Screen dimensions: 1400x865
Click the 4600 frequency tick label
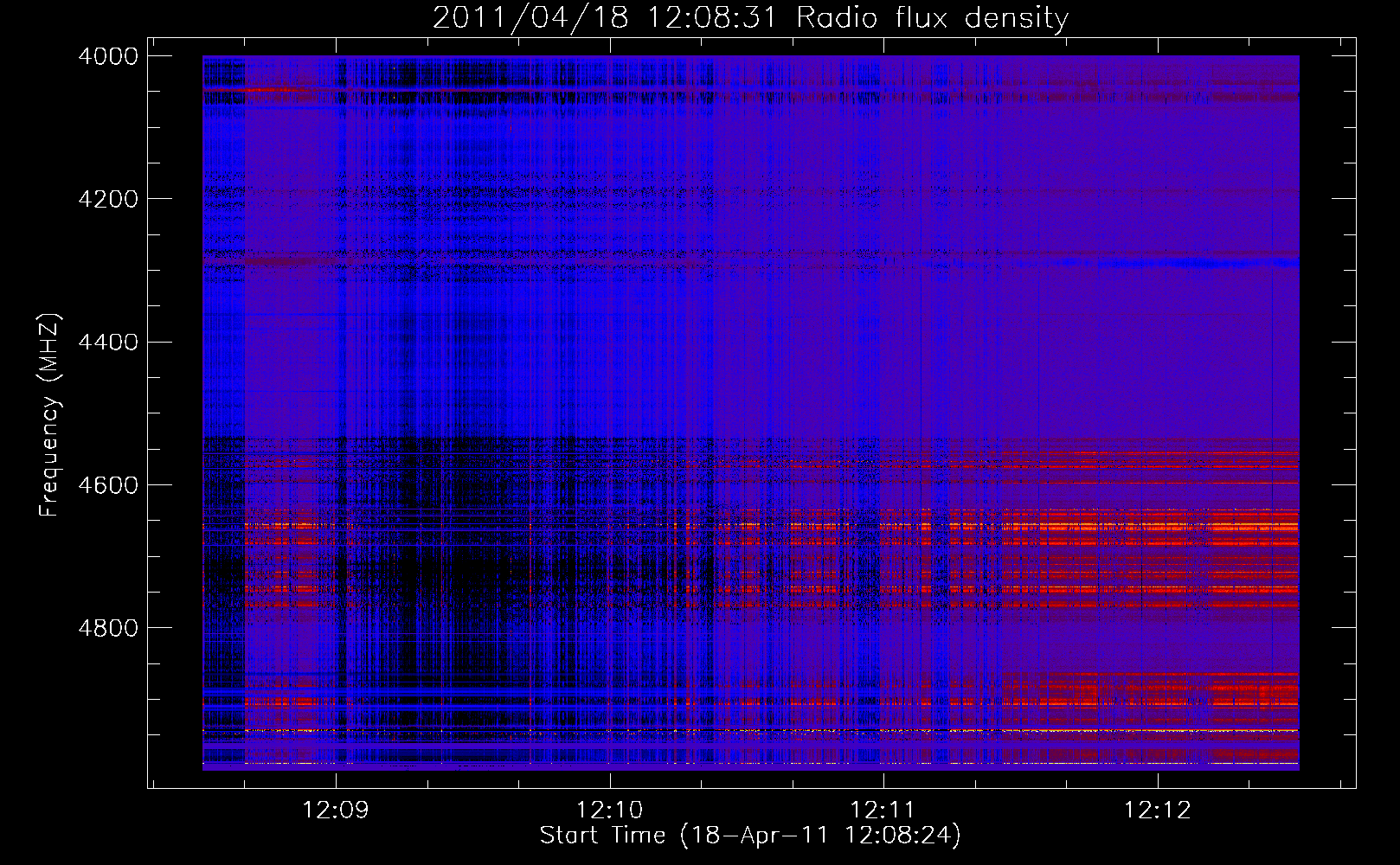108,485
